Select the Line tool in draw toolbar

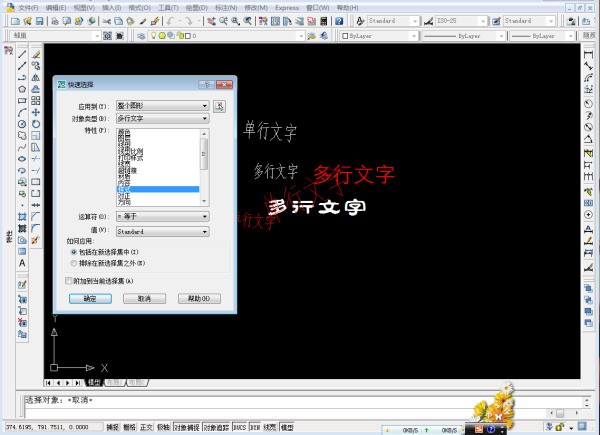coord(22,53)
